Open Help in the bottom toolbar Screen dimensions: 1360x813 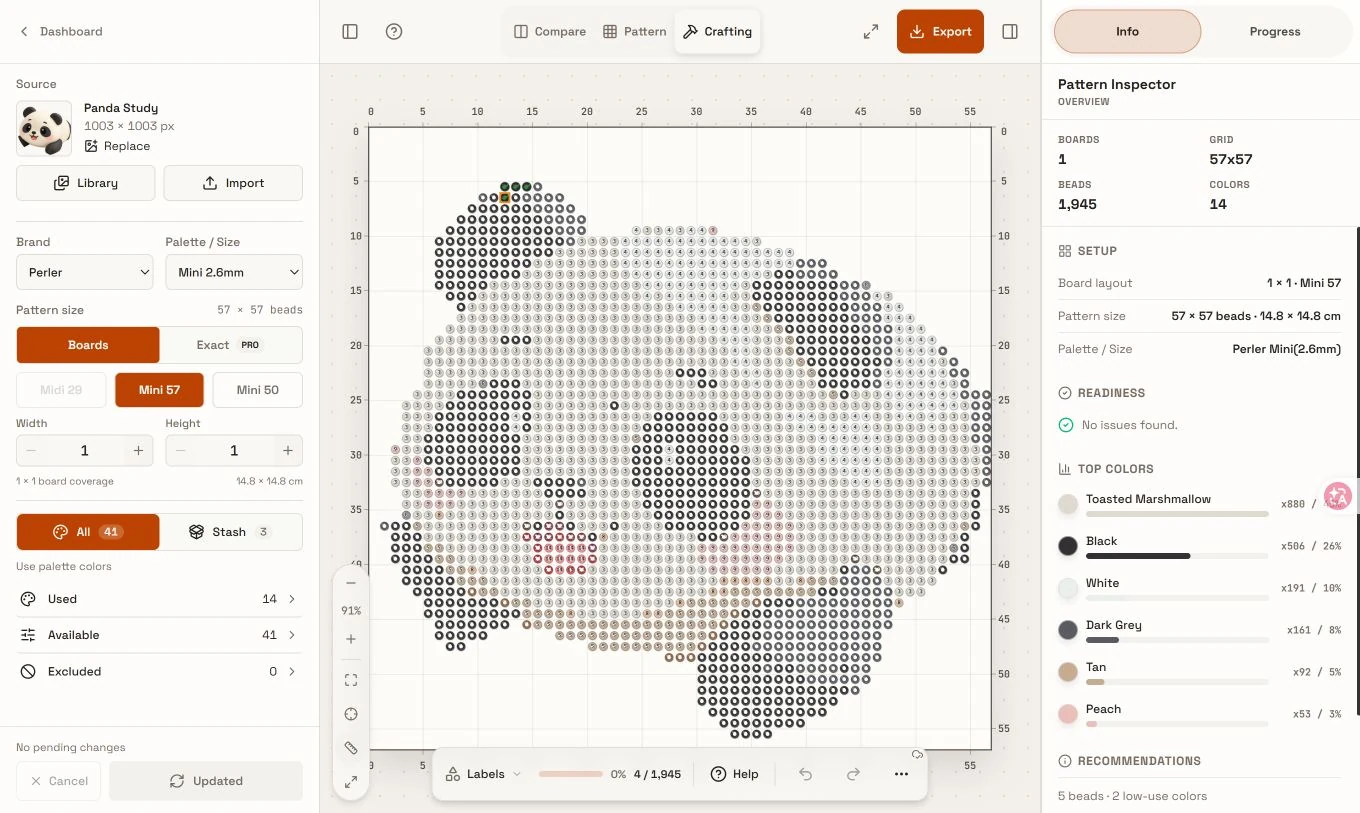[734, 774]
